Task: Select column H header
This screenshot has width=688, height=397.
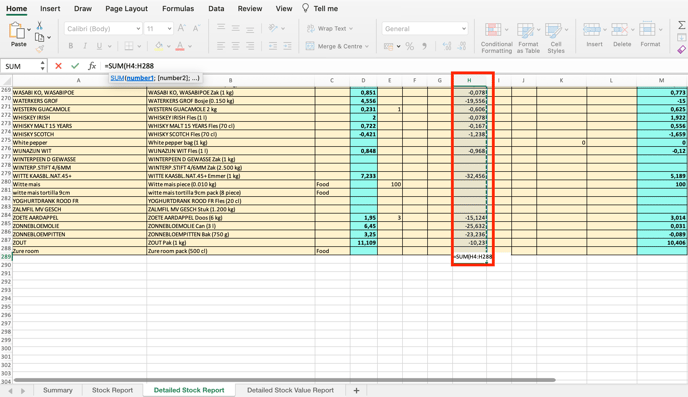Action: point(469,80)
